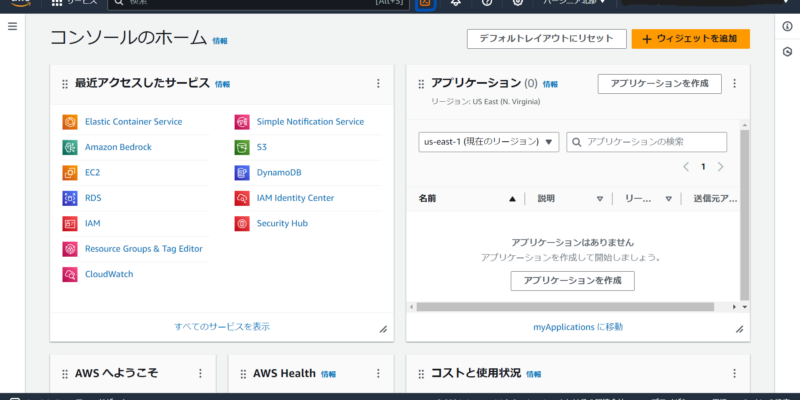Open kebab menu of Welcome to AWS widget
The height and width of the screenshot is (400, 800).
pyautogui.click(x=200, y=373)
